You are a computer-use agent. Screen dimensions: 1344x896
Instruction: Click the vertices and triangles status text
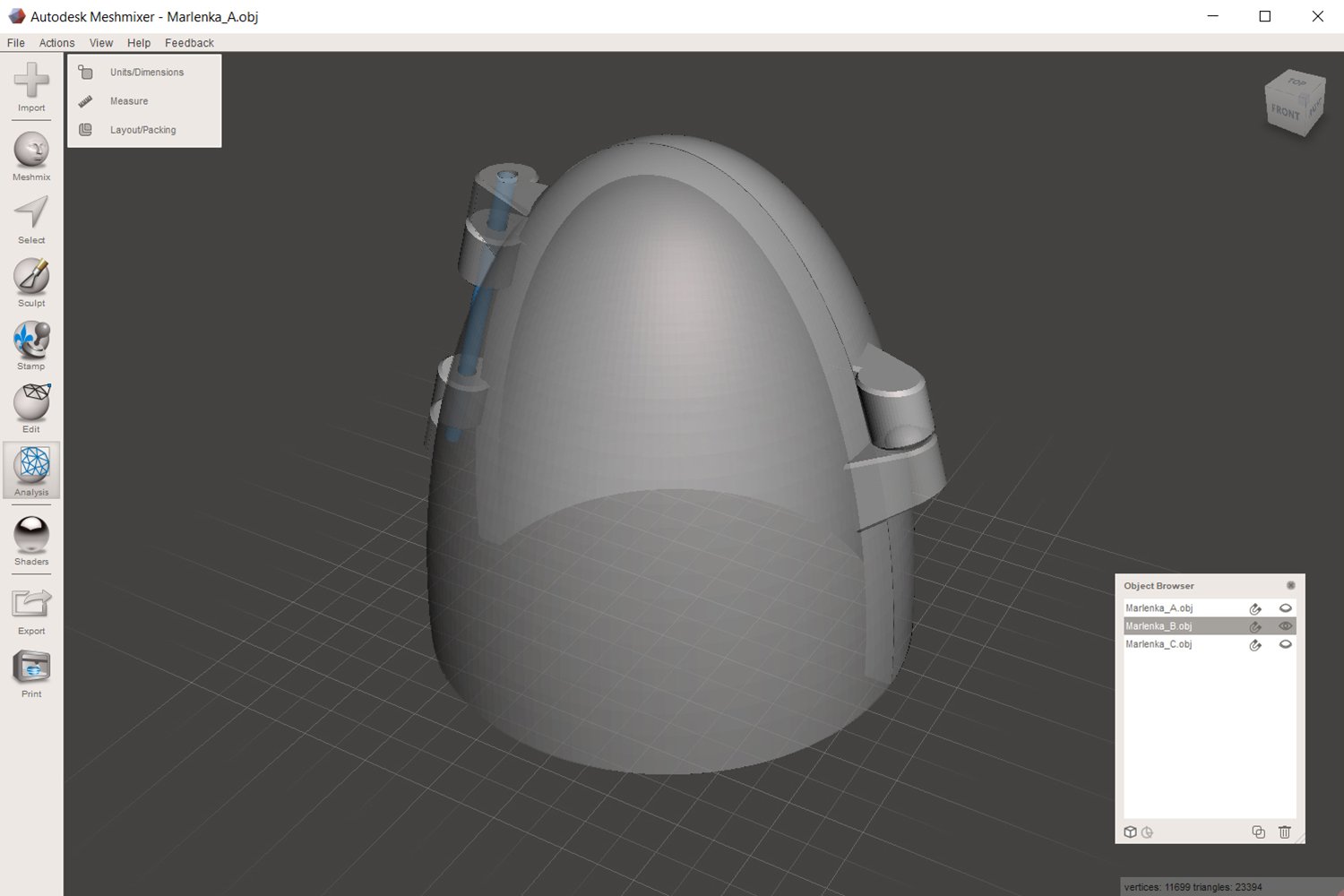[1193, 887]
